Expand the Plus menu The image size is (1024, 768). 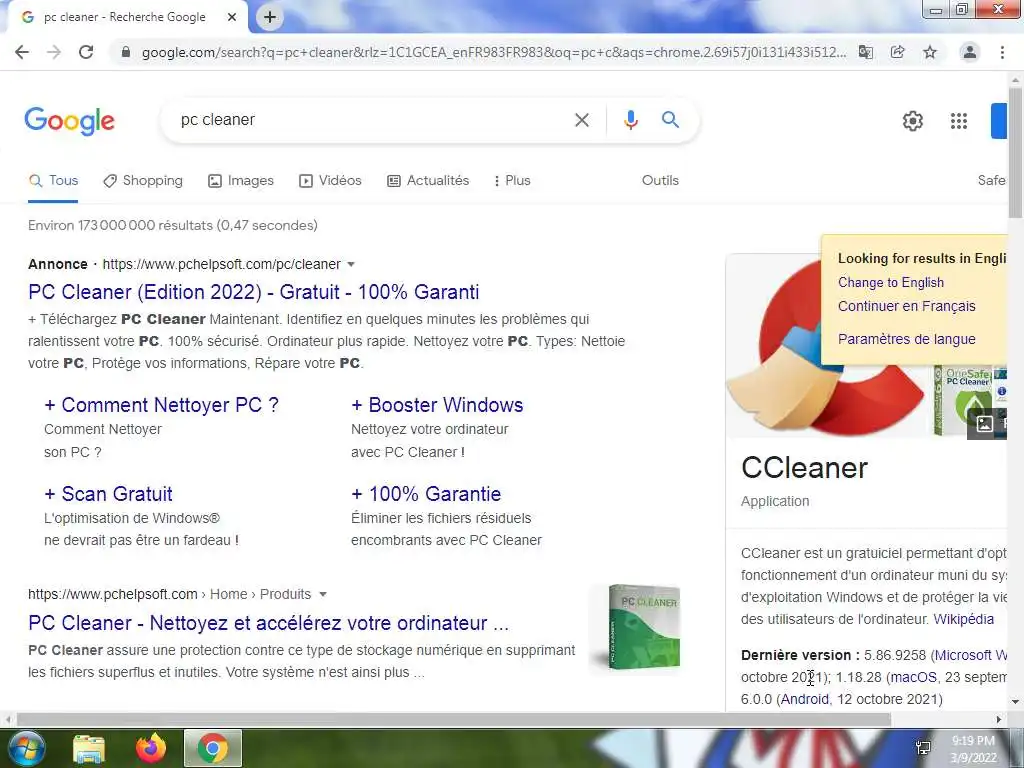tap(513, 181)
